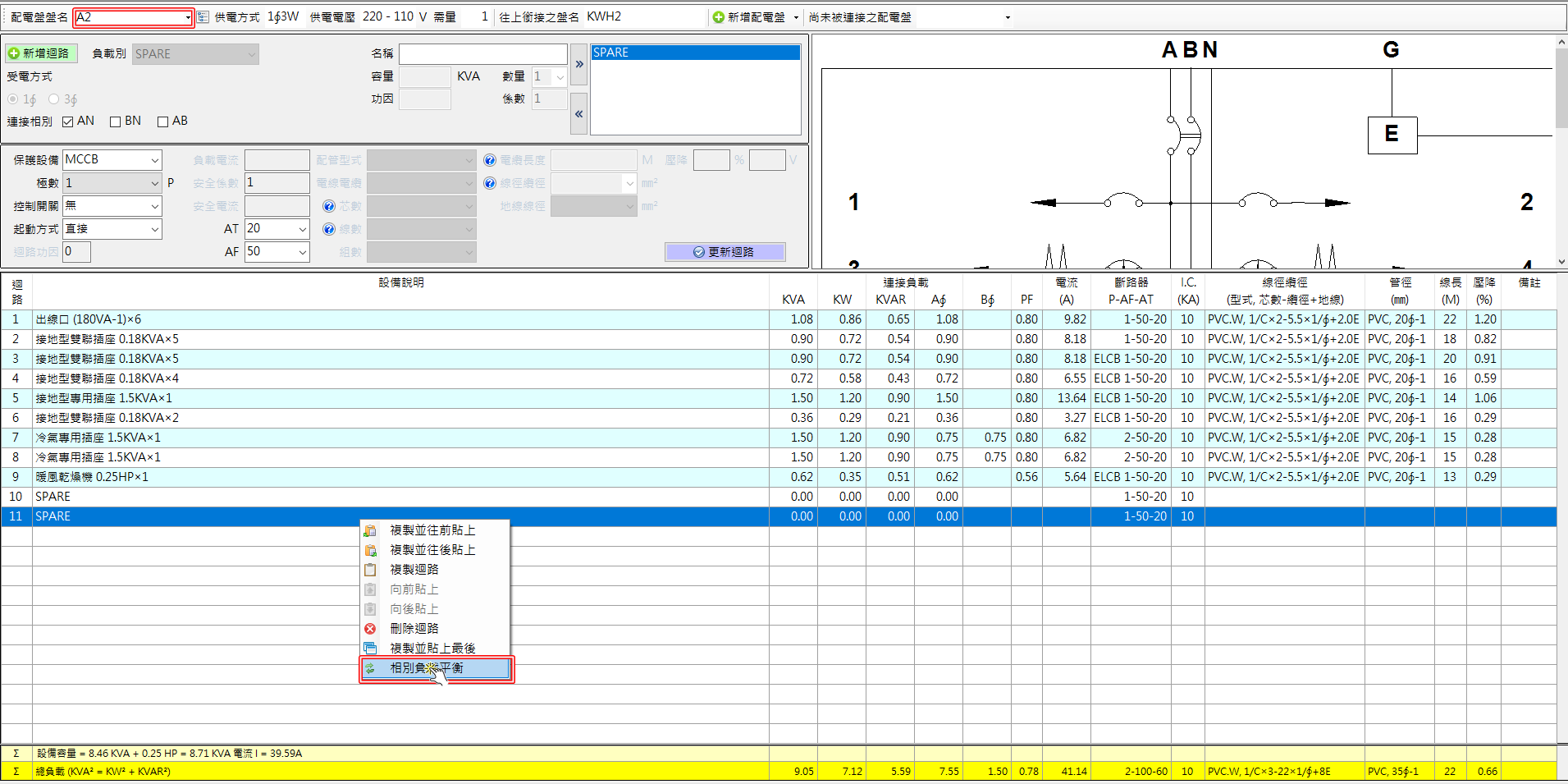Click the 壓降 (%) column header
This screenshot has width=1568, height=784.
pos(1484,291)
